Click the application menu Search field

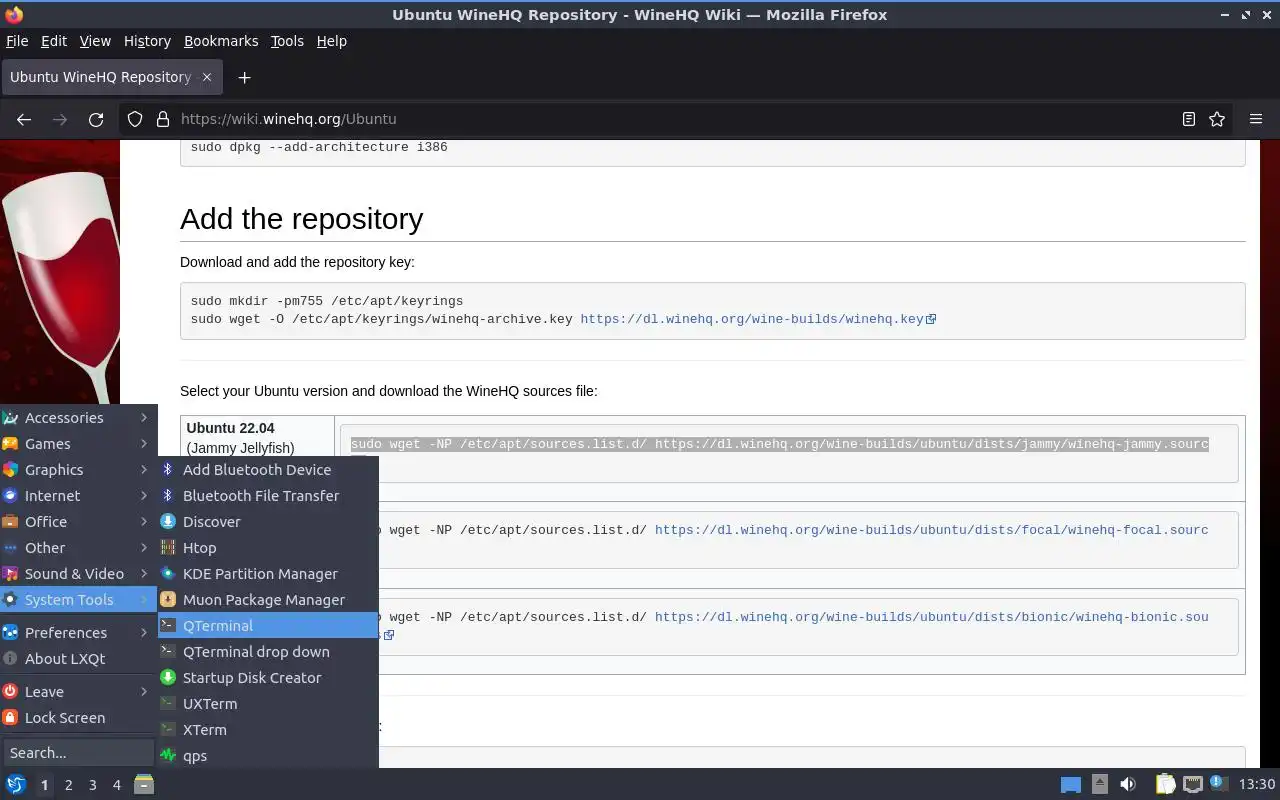tap(78, 753)
